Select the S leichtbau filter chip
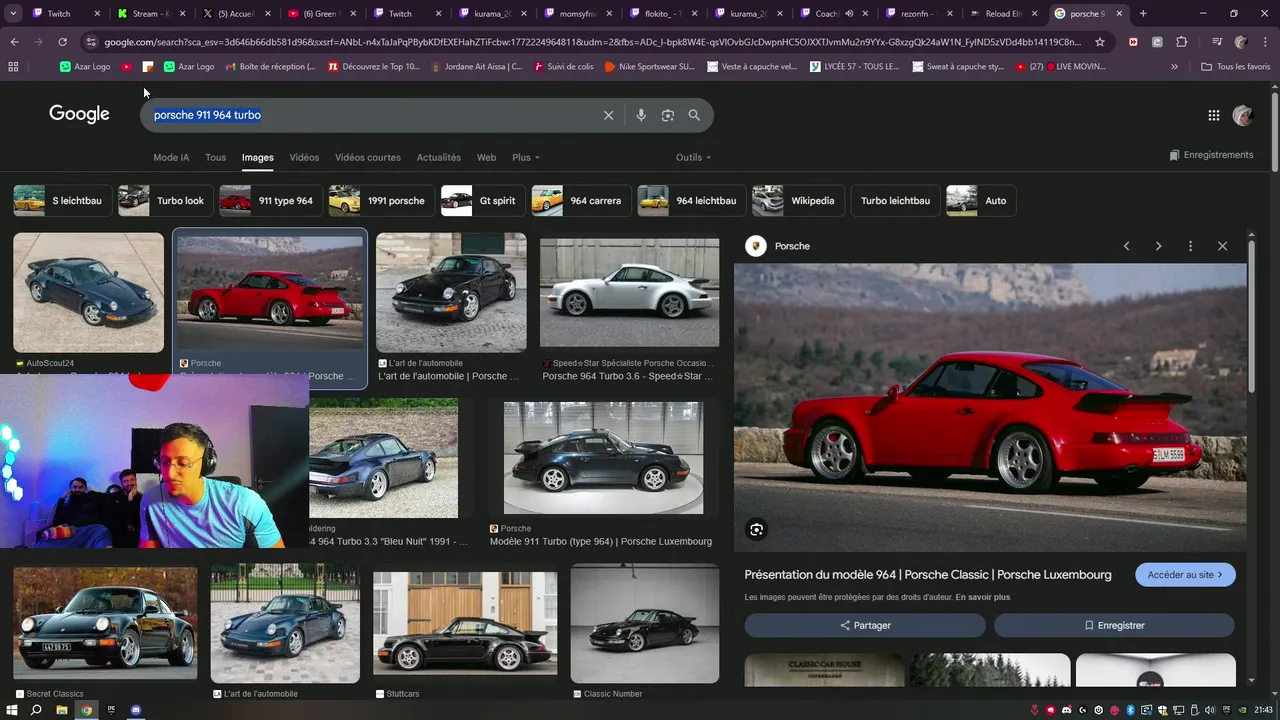This screenshot has height=720, width=1280. pos(61,201)
